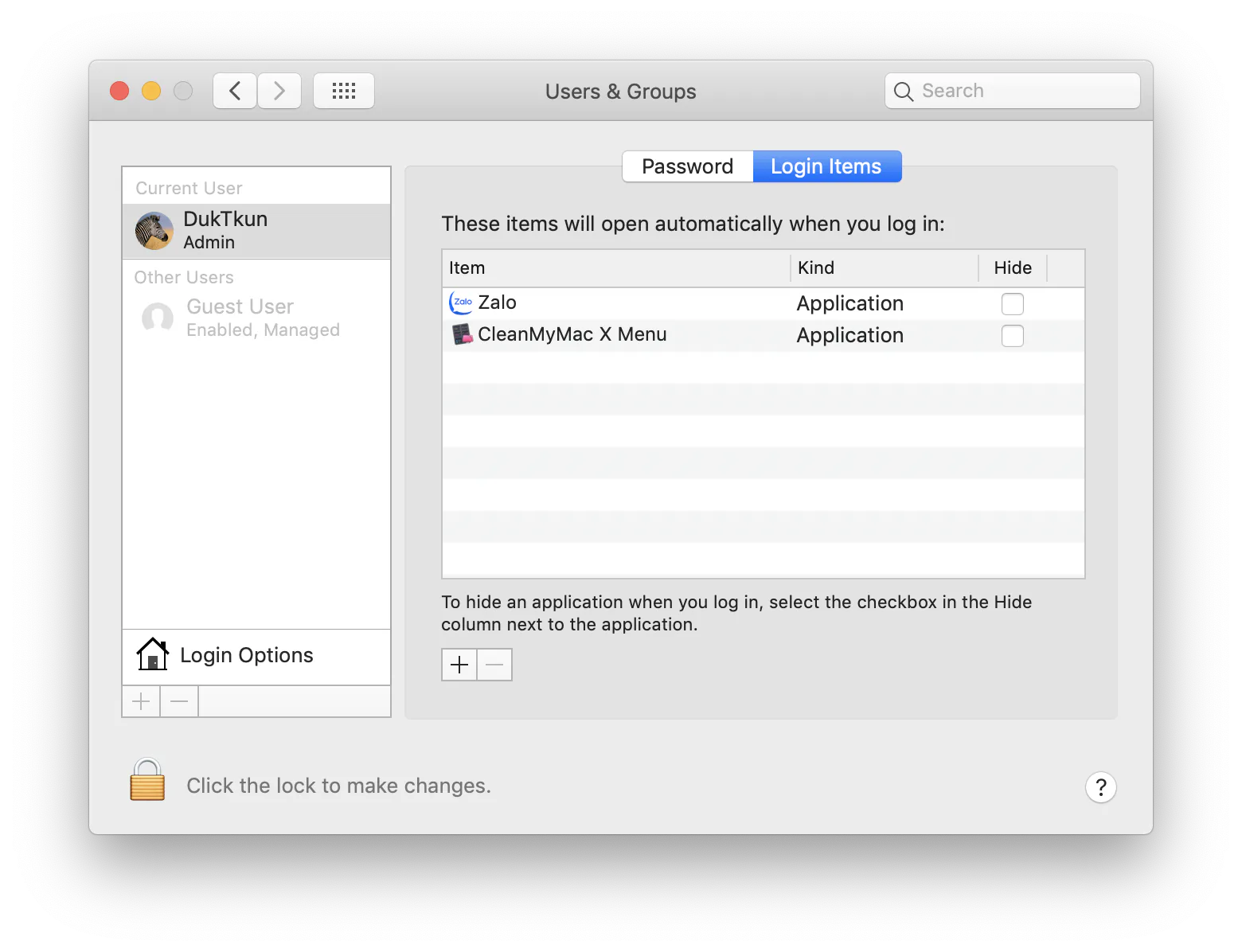
Task: Select the Zalo login item row
Action: [764, 303]
